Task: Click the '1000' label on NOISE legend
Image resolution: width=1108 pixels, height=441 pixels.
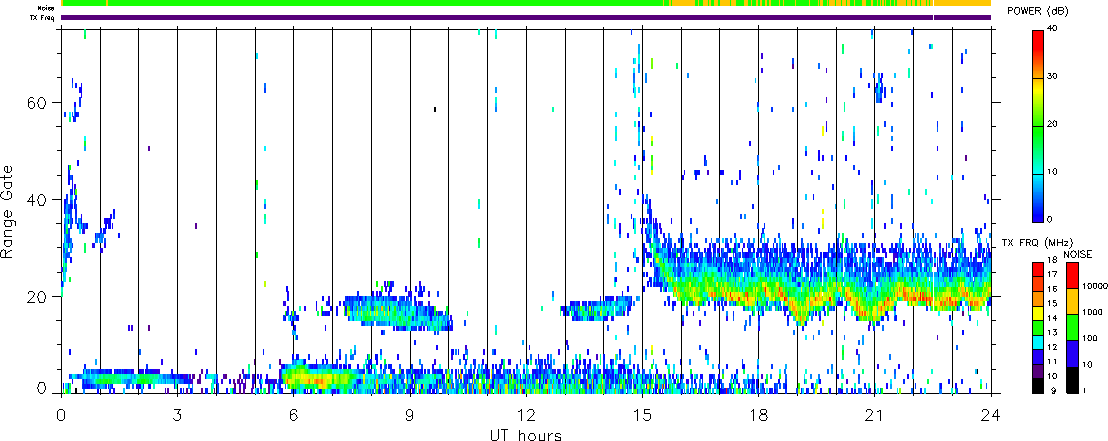Action: pyautogui.click(x=1090, y=313)
